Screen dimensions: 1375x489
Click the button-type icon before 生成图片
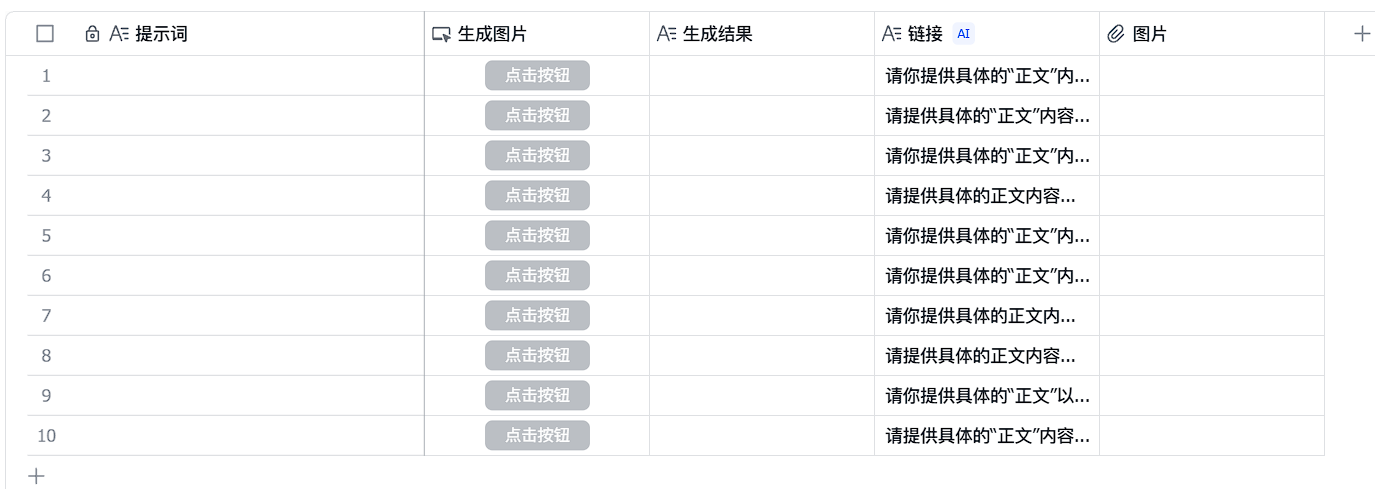click(x=441, y=34)
